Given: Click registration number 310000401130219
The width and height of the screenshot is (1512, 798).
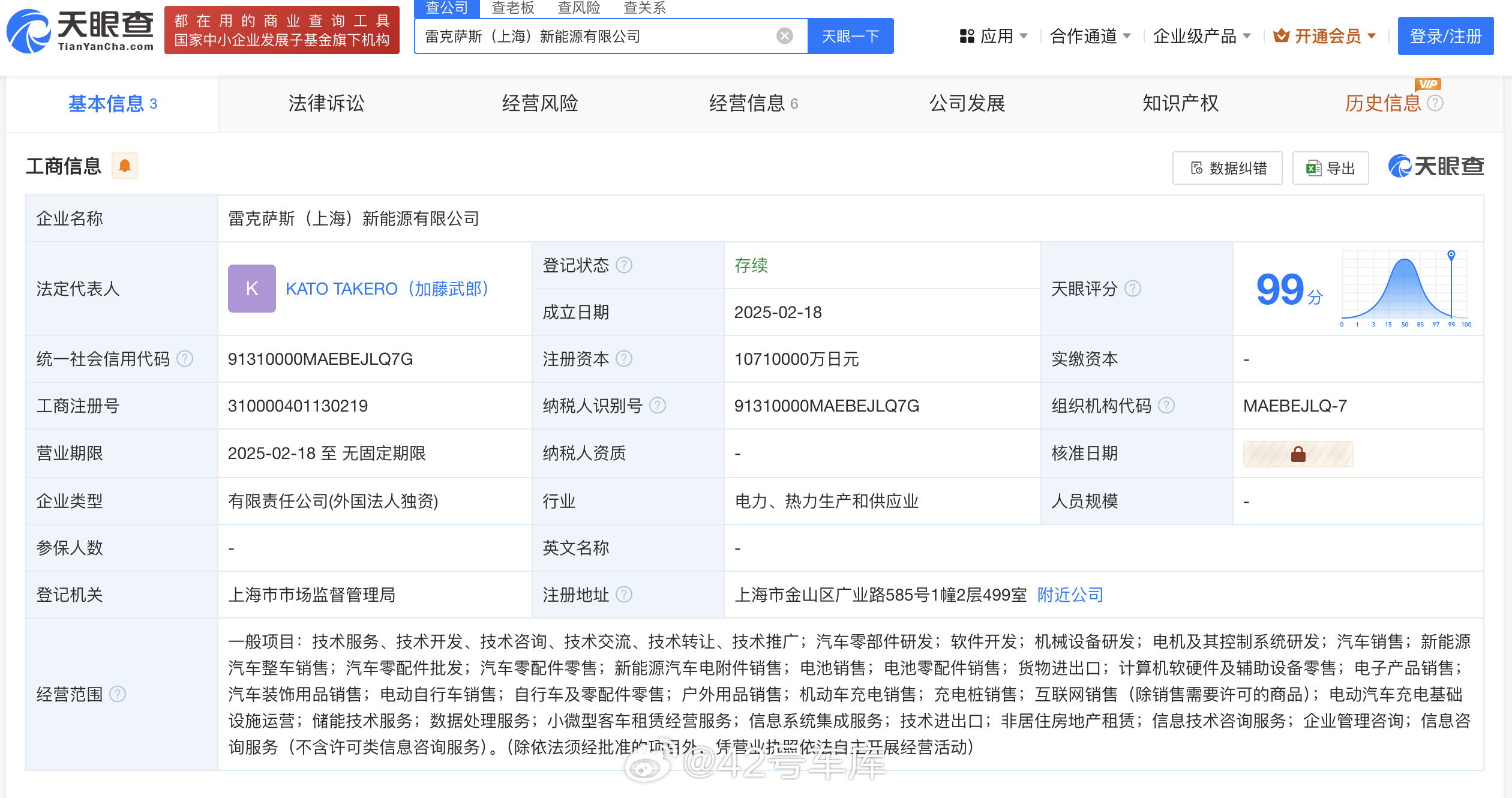Looking at the screenshot, I should point(298,406).
